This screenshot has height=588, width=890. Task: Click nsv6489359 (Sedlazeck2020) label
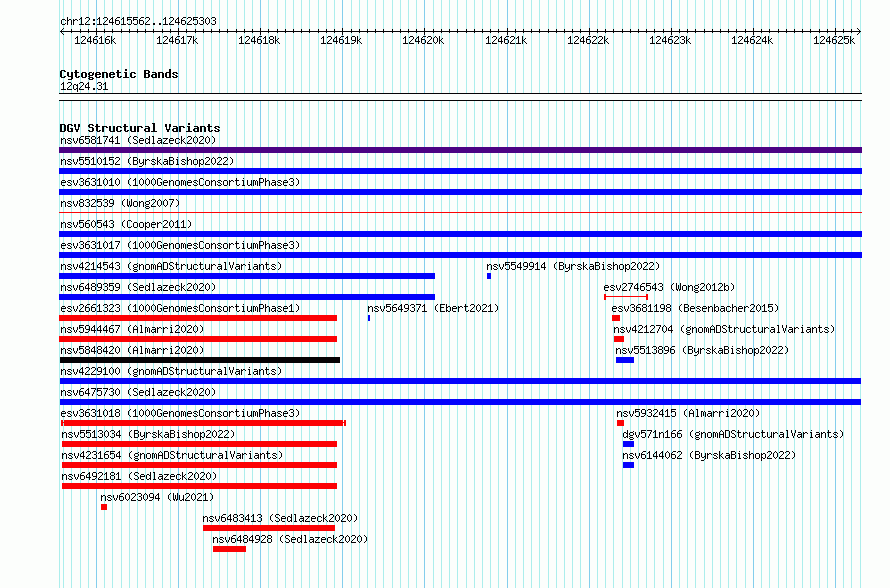(x=138, y=287)
